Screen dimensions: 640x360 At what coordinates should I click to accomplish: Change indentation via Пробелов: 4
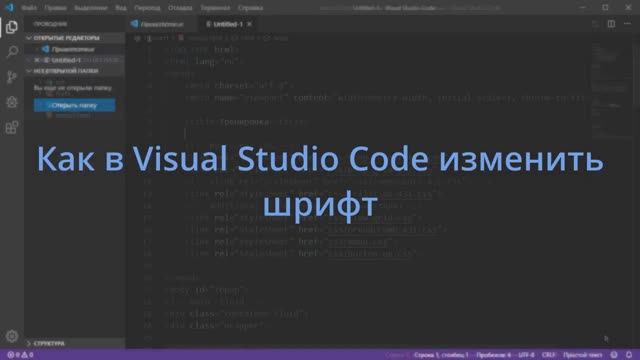(493, 355)
